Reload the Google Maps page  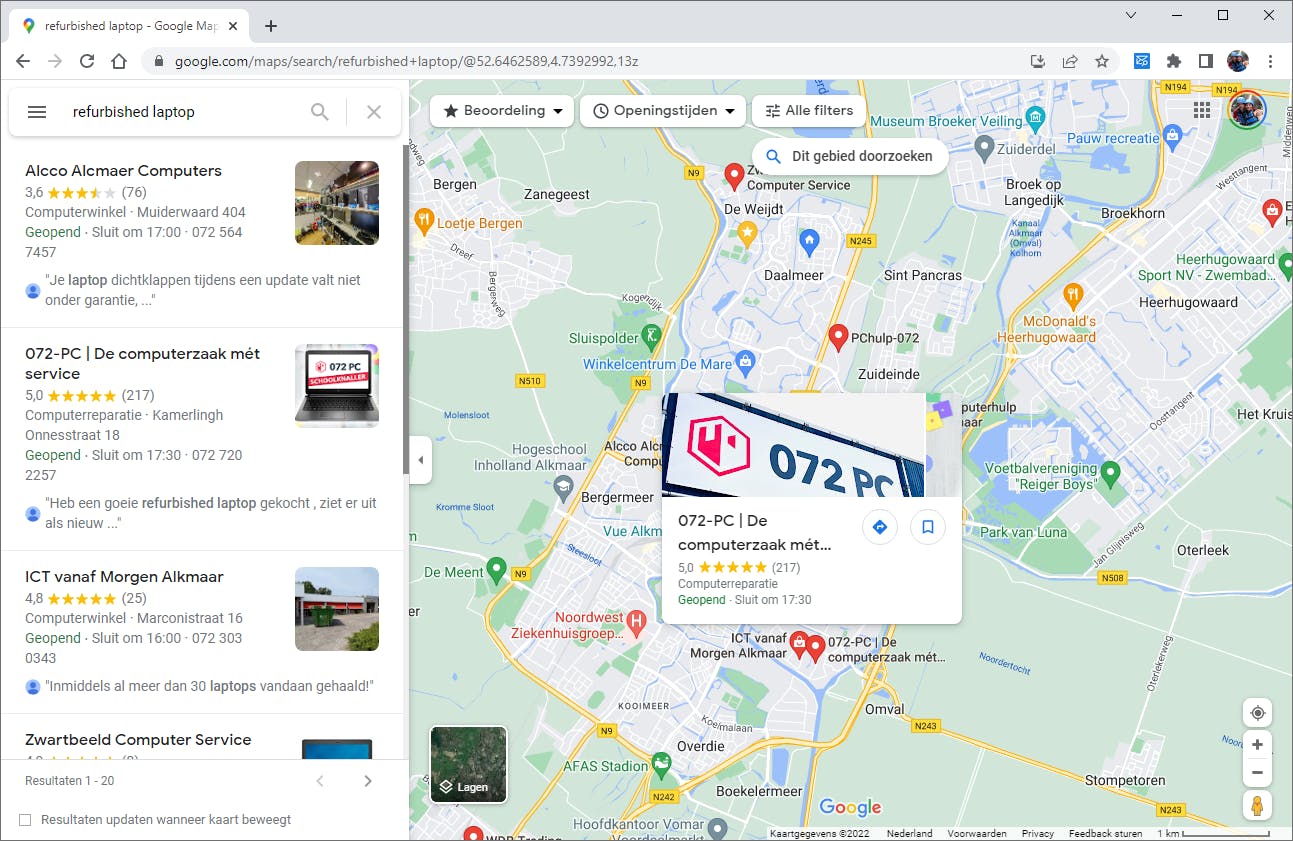point(87,61)
